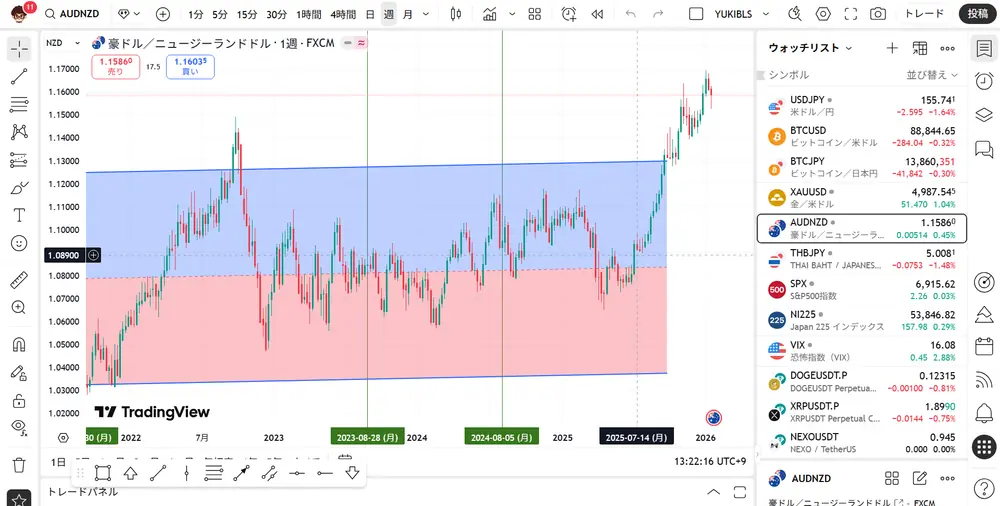This screenshot has width=1000, height=506.
Task: Toggle stay in drawing mode
Action: [x=19, y=373]
